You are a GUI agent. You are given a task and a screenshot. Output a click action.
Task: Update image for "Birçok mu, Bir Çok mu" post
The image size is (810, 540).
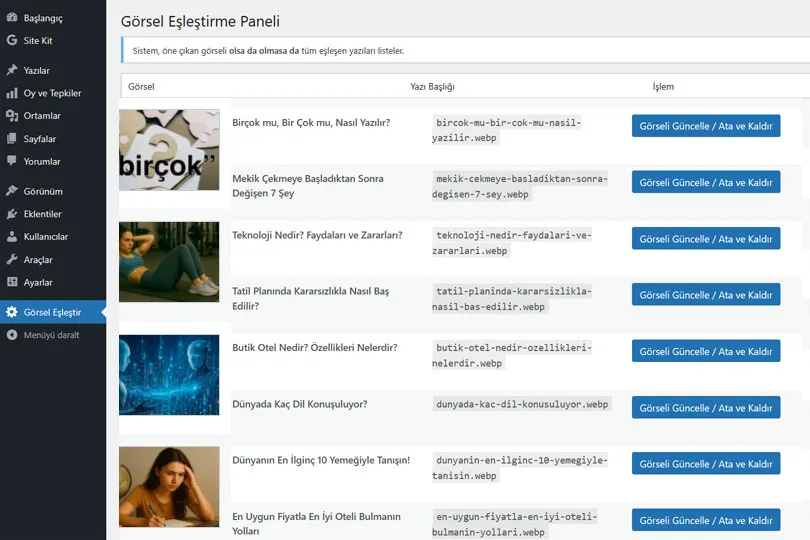(x=705, y=126)
